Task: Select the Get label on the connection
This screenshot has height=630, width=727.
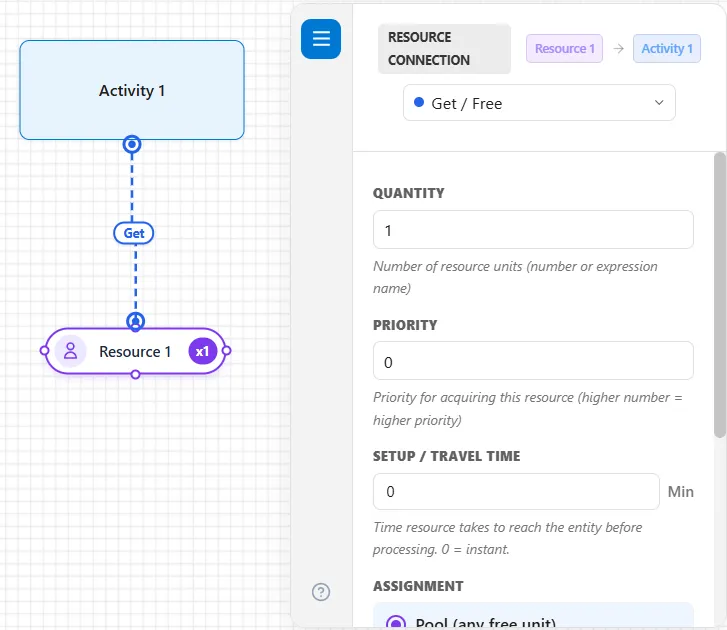Action: pyautogui.click(x=134, y=233)
